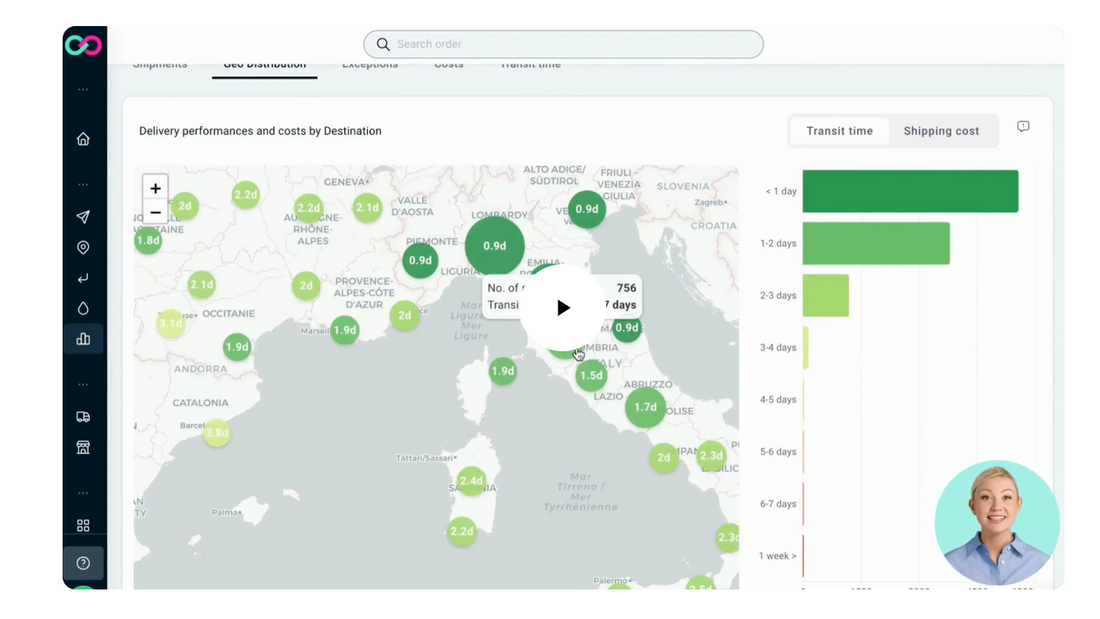Image resolution: width=1100 pixels, height=619 pixels.
Task: Click the droplet sidebar icon
Action: click(84, 308)
